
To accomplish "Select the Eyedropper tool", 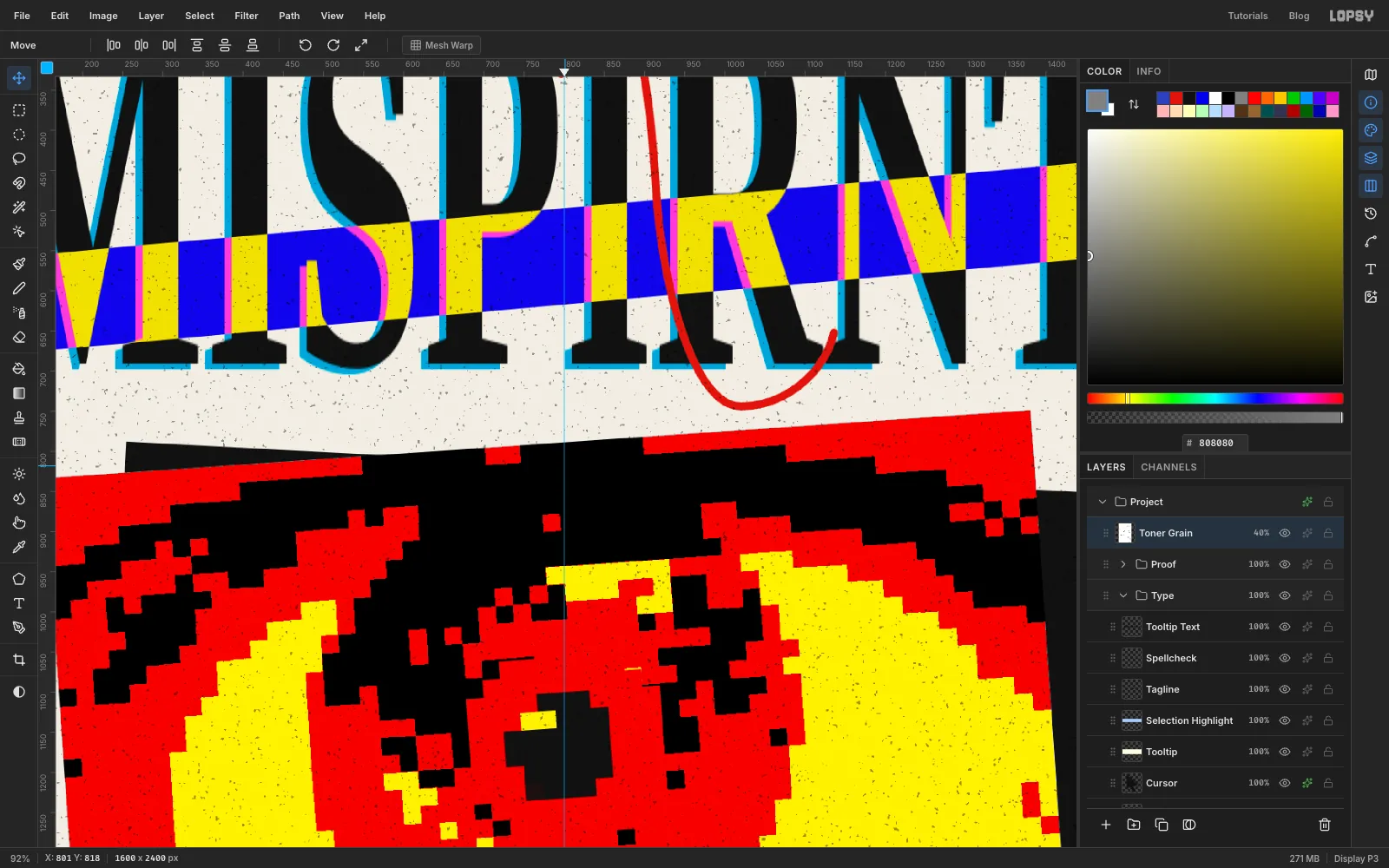I will point(19,547).
